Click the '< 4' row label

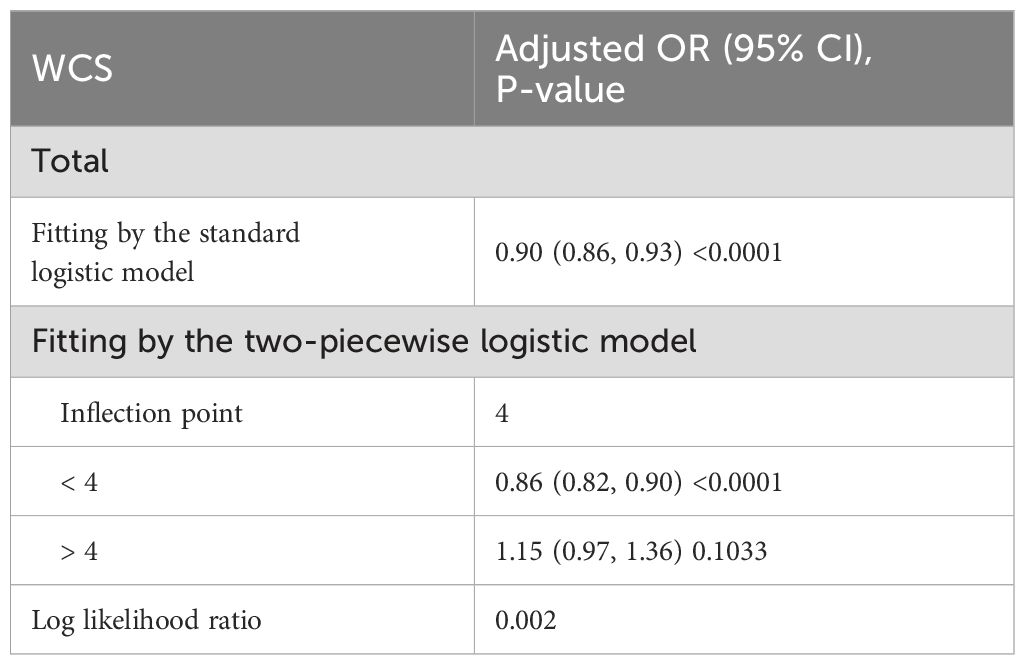coord(79,483)
